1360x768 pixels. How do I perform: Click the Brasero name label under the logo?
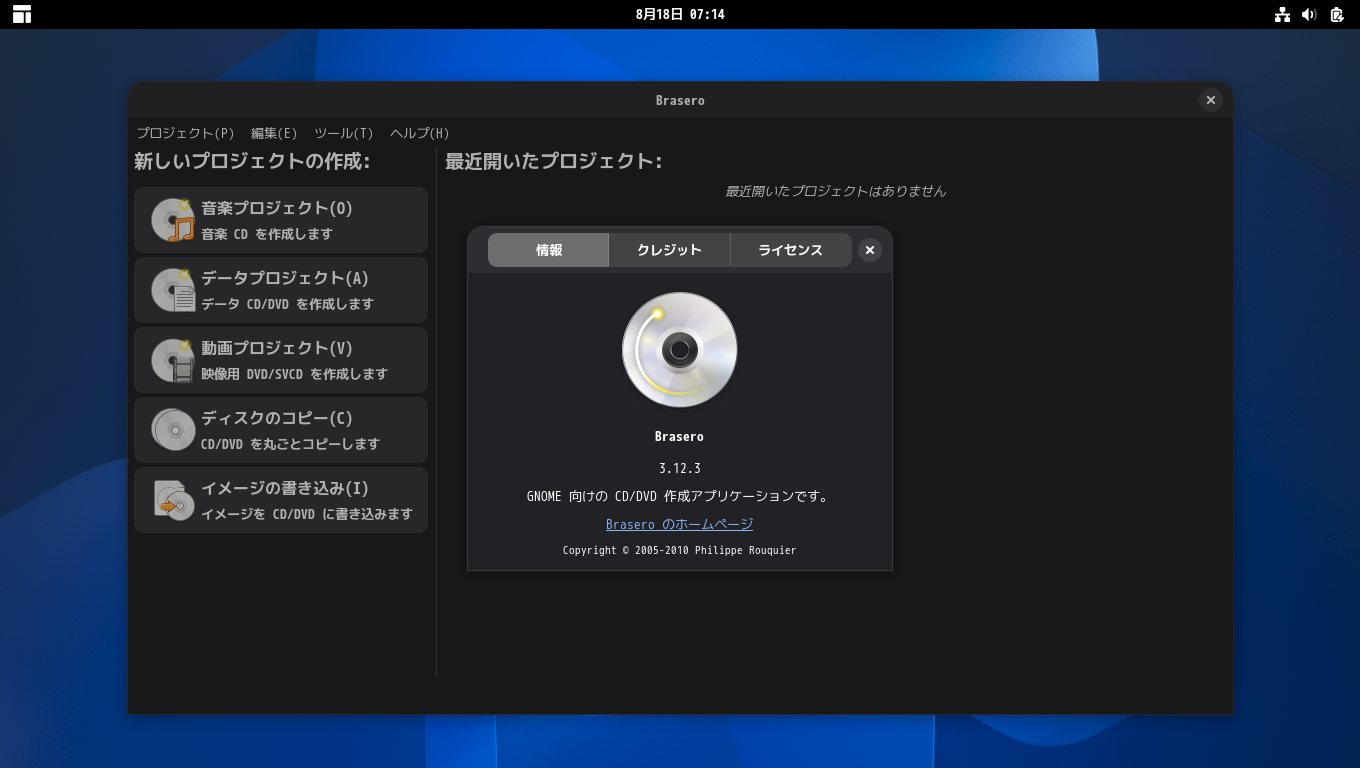(680, 437)
